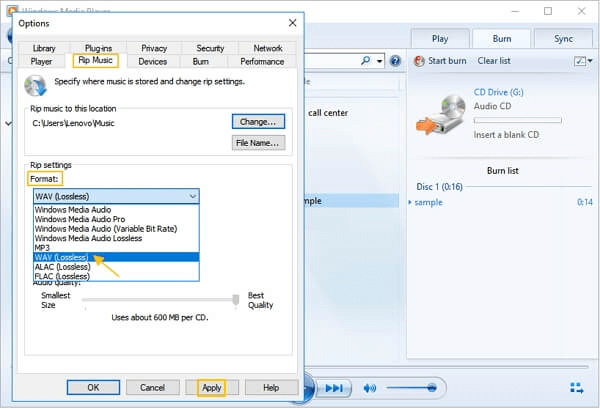
Task: Select FLAC (Lossless) format
Action: pyautogui.click(x=116, y=276)
